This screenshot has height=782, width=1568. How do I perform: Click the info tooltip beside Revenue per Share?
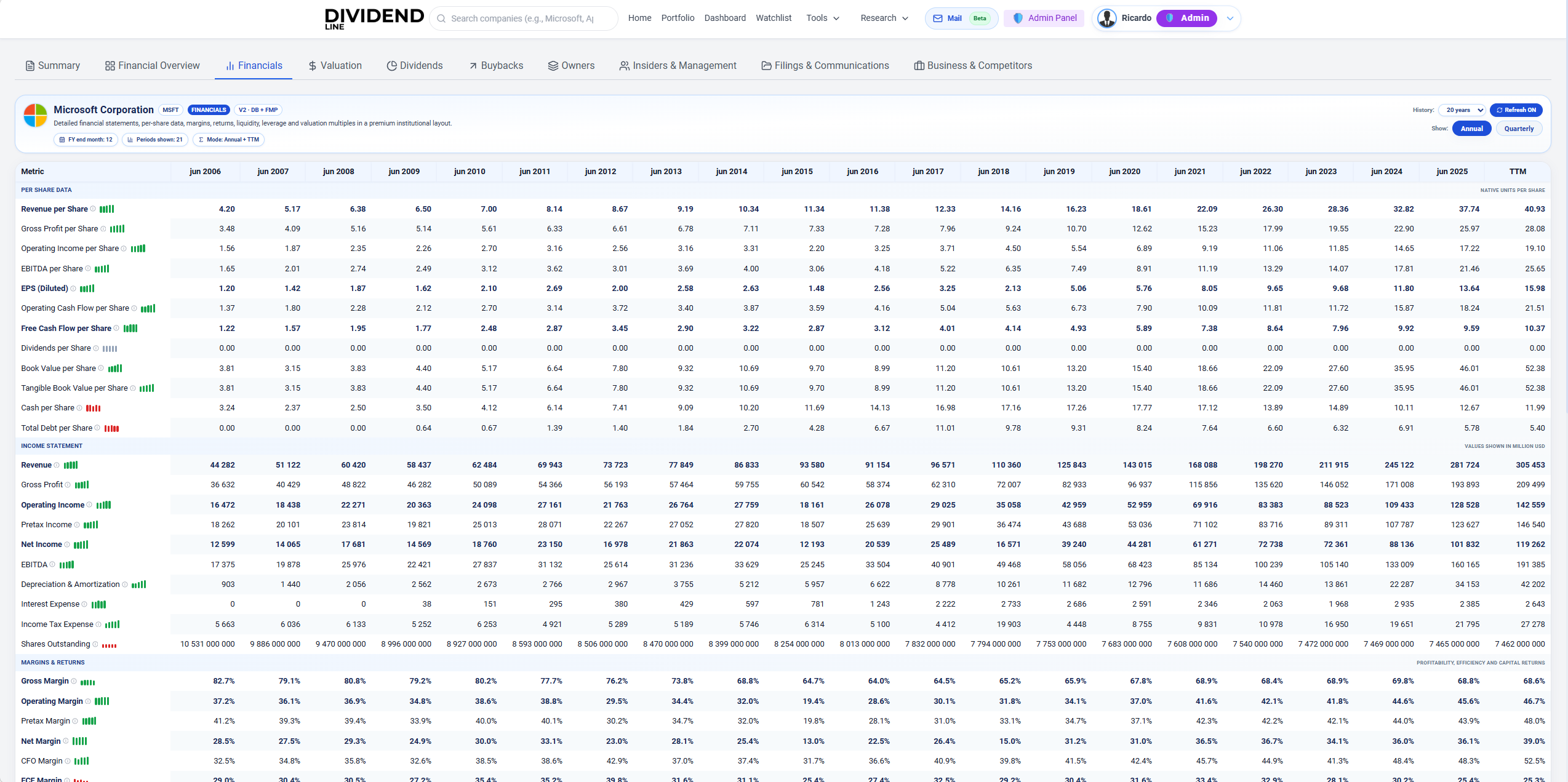(94, 209)
